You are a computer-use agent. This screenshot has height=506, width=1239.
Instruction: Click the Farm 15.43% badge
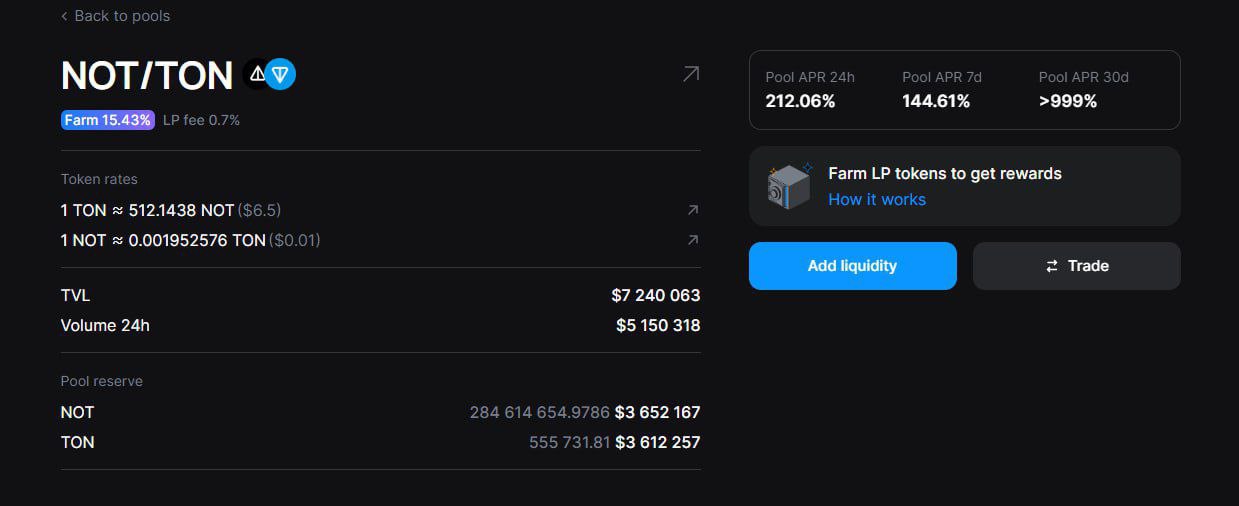point(108,120)
